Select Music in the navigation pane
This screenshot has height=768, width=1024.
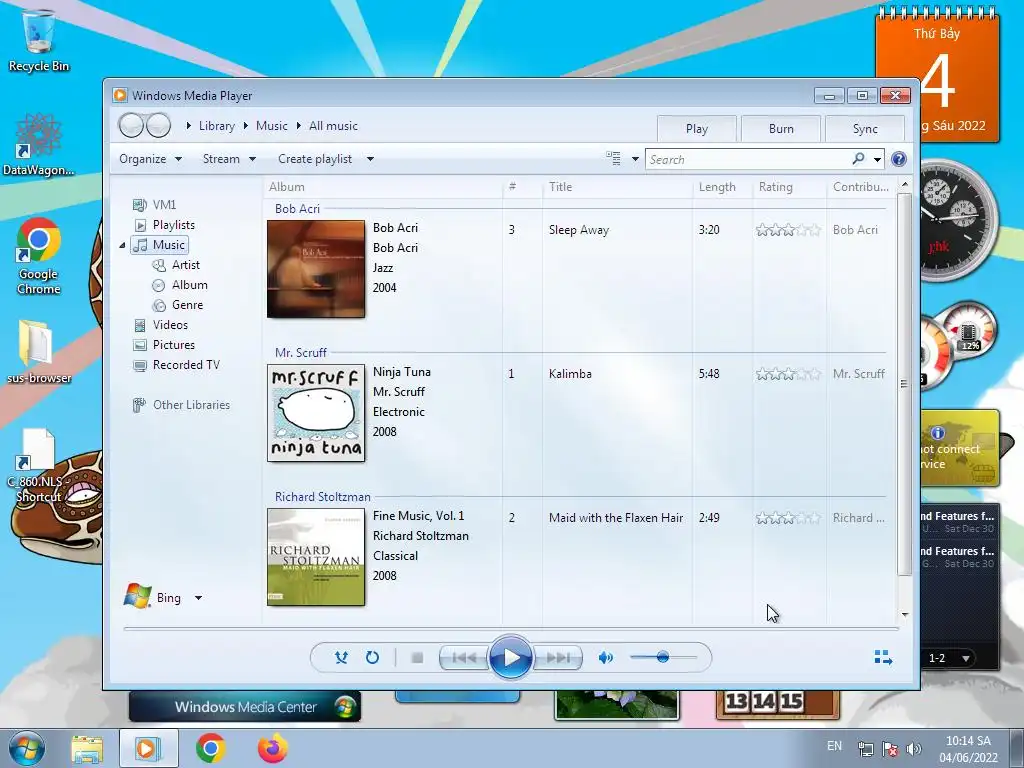point(160,245)
